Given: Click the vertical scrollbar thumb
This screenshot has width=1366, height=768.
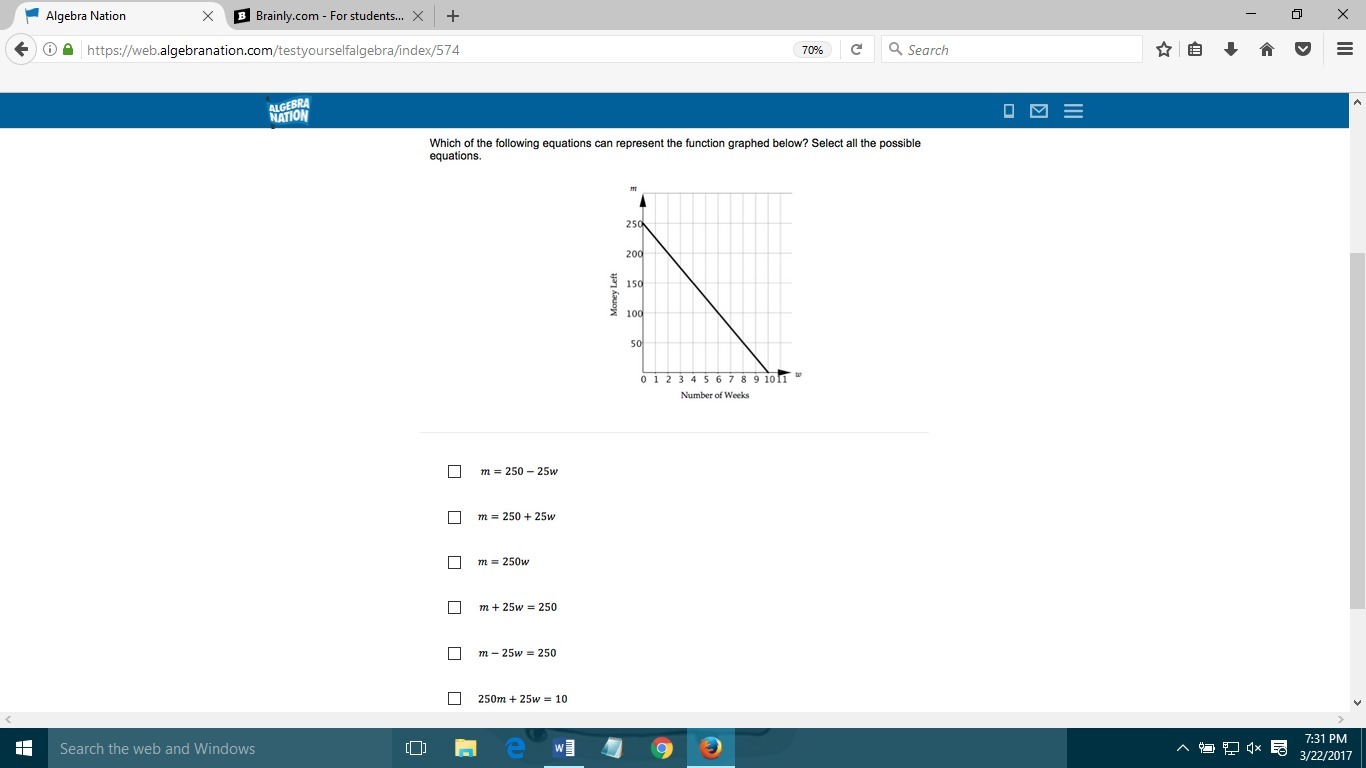Looking at the screenshot, I should click(1357, 430).
